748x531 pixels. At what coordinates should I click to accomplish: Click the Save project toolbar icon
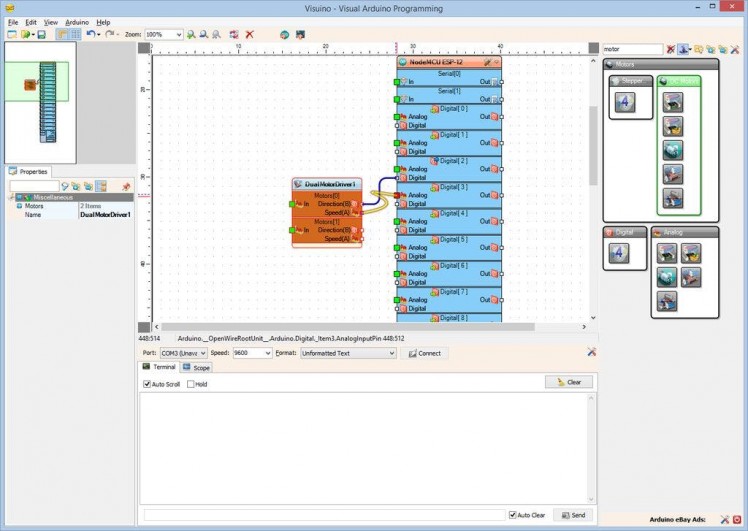(41, 34)
